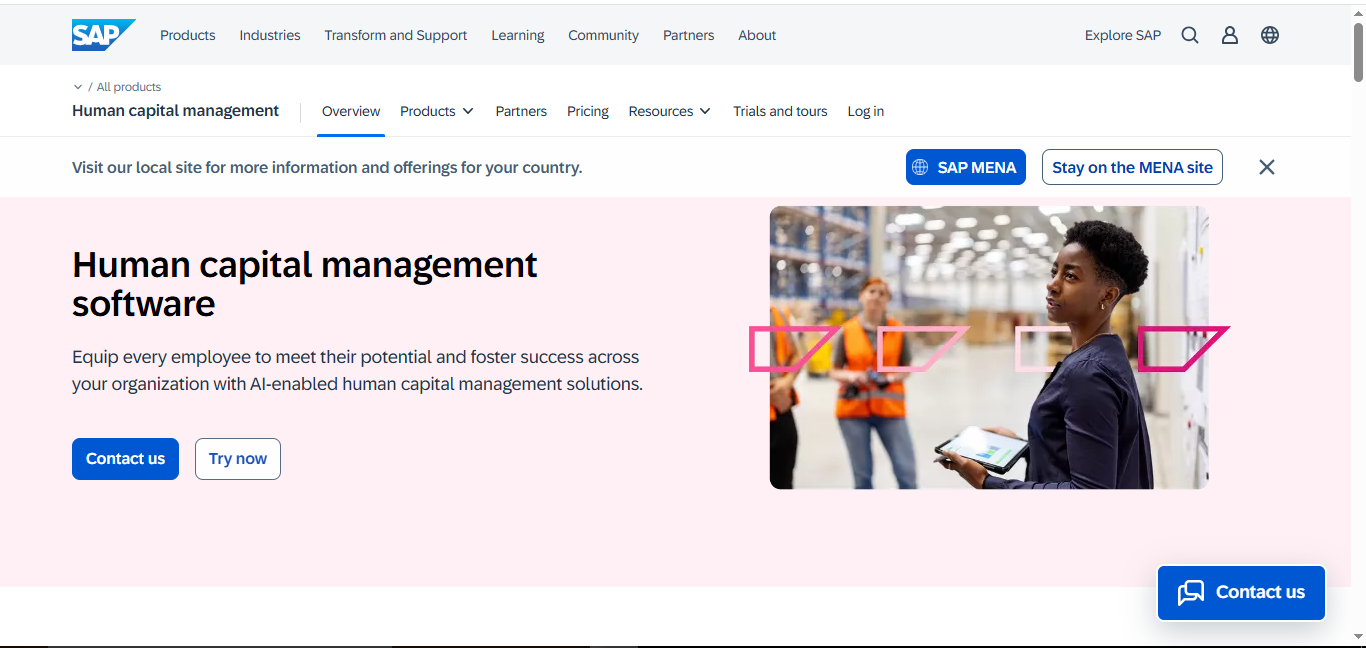Click the Try now button
1366x648 pixels.
(x=237, y=459)
